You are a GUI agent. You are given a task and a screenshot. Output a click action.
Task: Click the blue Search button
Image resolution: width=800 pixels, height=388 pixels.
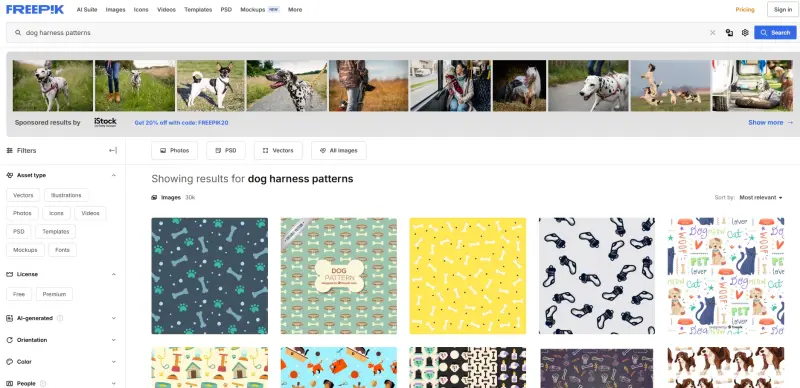(x=775, y=33)
